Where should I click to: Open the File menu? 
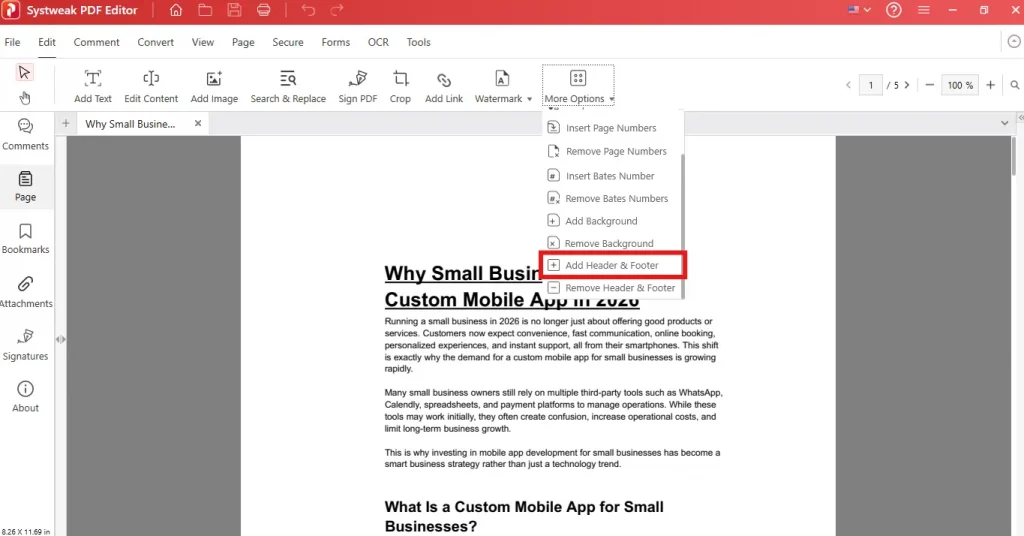pyautogui.click(x=12, y=42)
